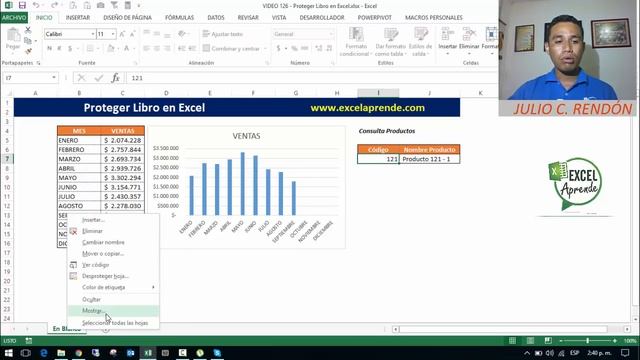Open the font size dropdown
The image size is (640, 360).
(113, 34)
